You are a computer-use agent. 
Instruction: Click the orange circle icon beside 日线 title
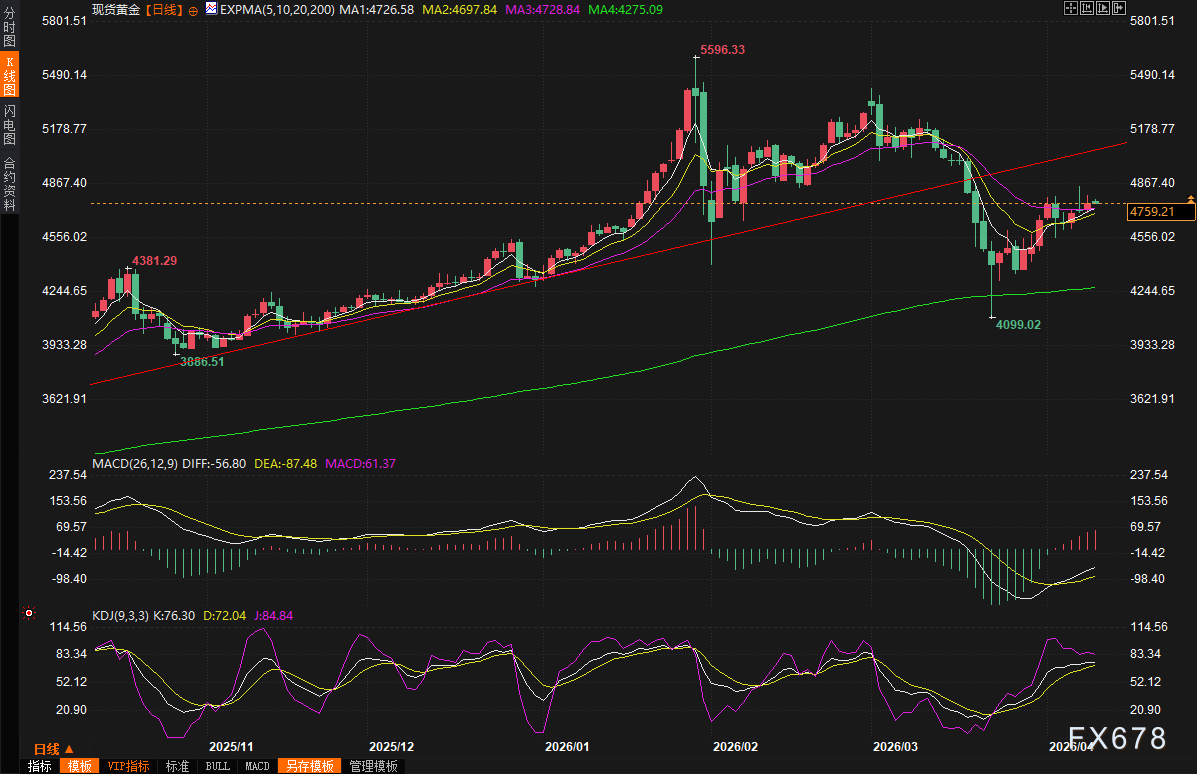click(x=193, y=8)
